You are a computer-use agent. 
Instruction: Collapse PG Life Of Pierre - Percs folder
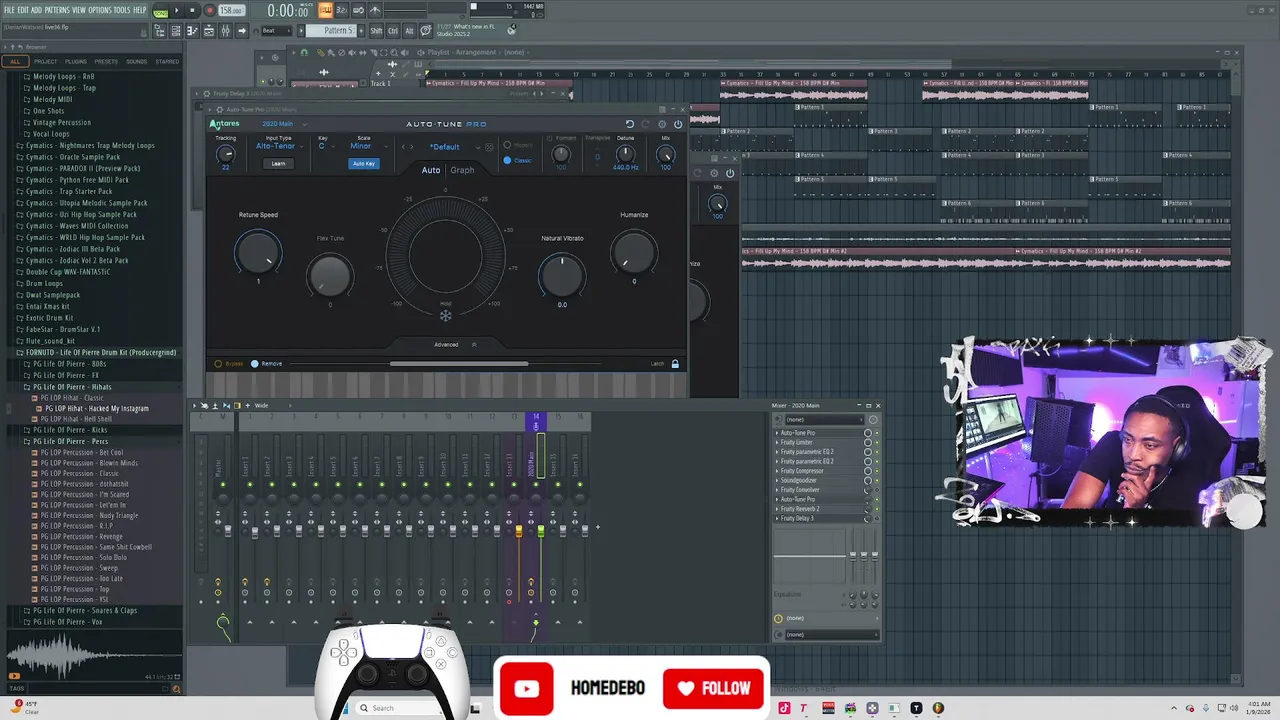(x=70, y=441)
